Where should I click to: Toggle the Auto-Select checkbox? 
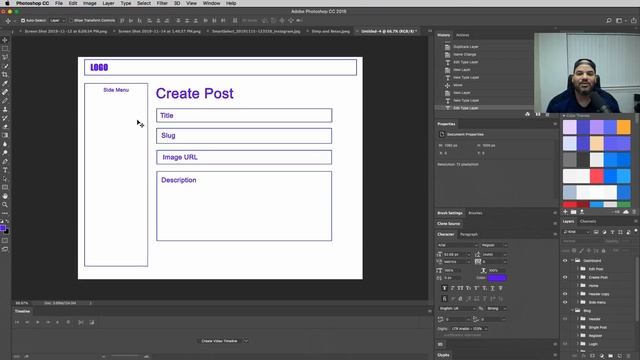point(23,20)
